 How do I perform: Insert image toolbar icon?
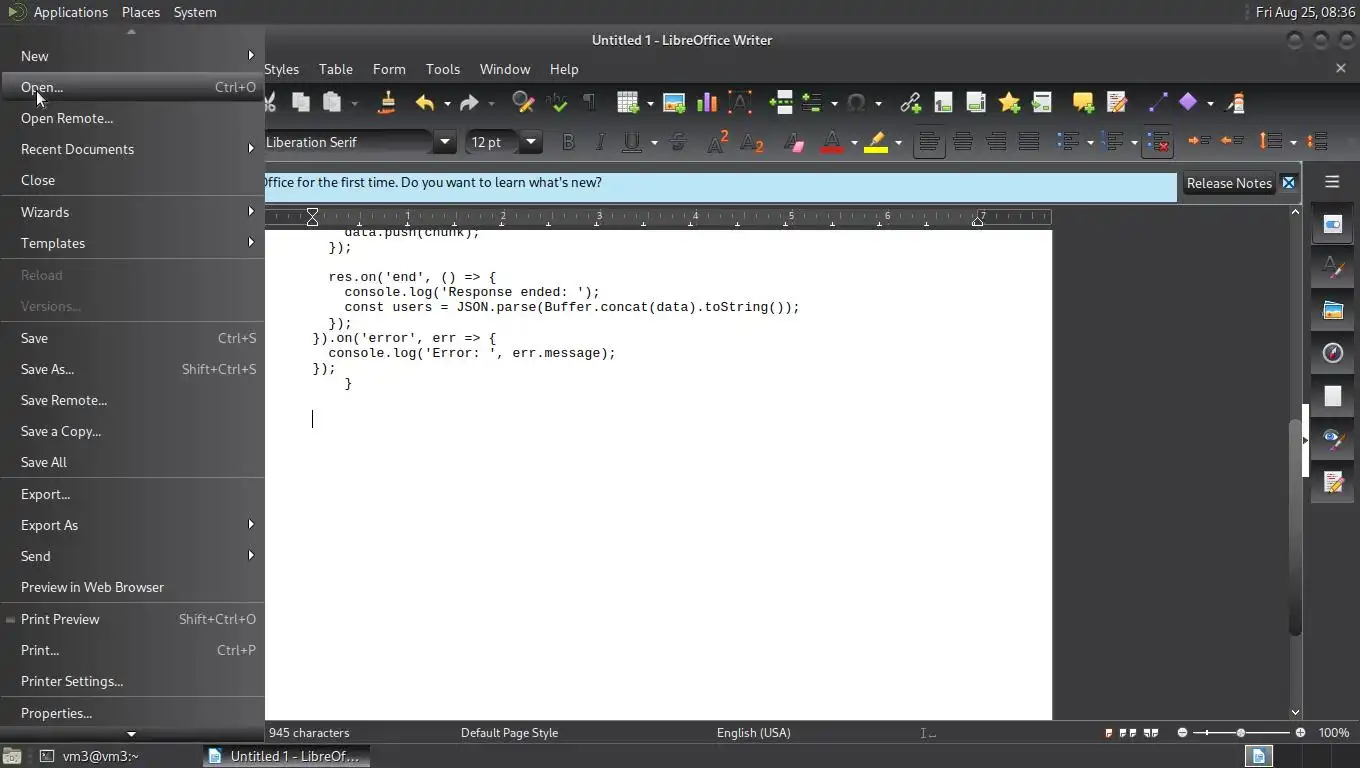click(674, 102)
